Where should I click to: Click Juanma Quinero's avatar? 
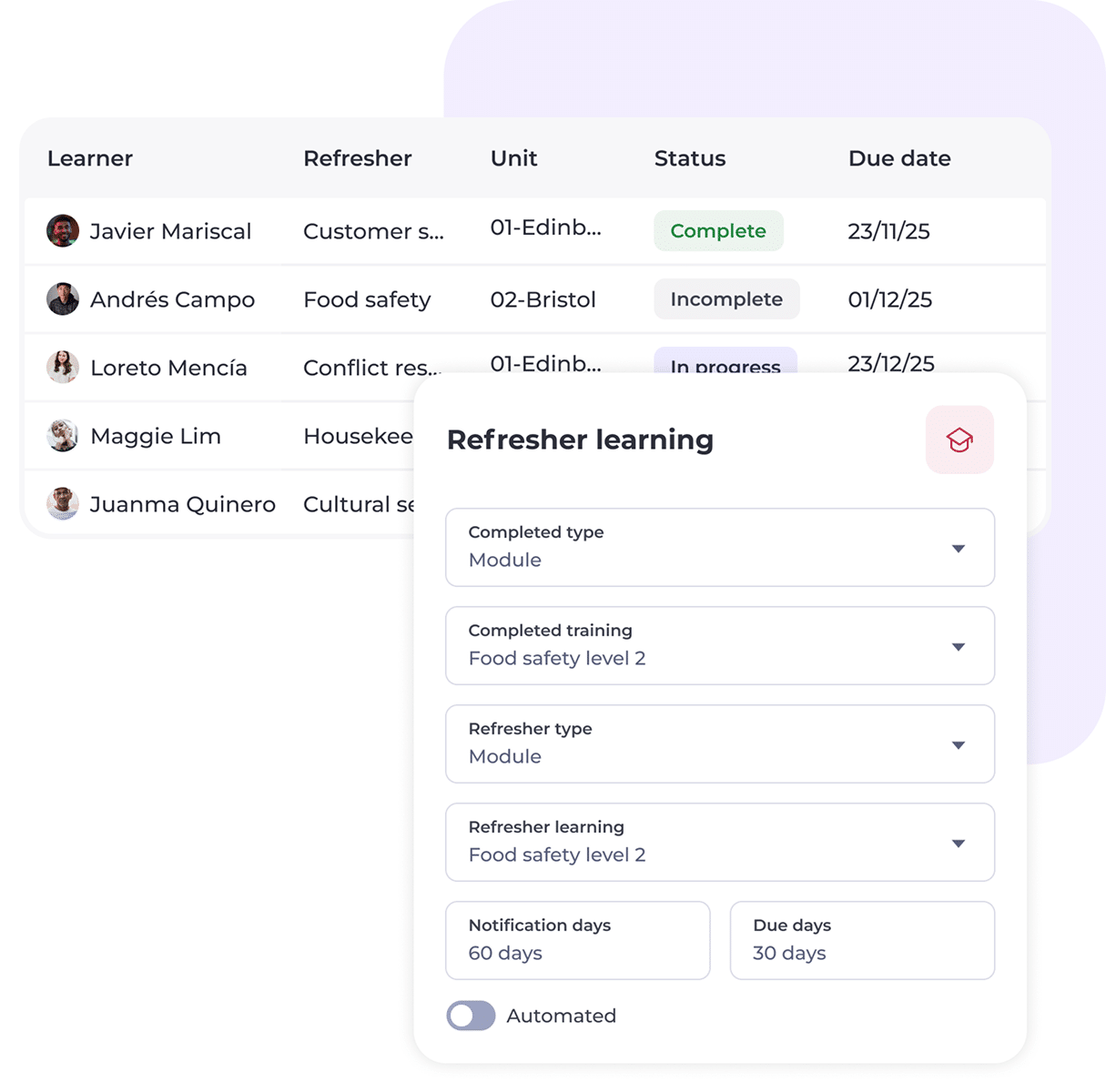[x=63, y=504]
